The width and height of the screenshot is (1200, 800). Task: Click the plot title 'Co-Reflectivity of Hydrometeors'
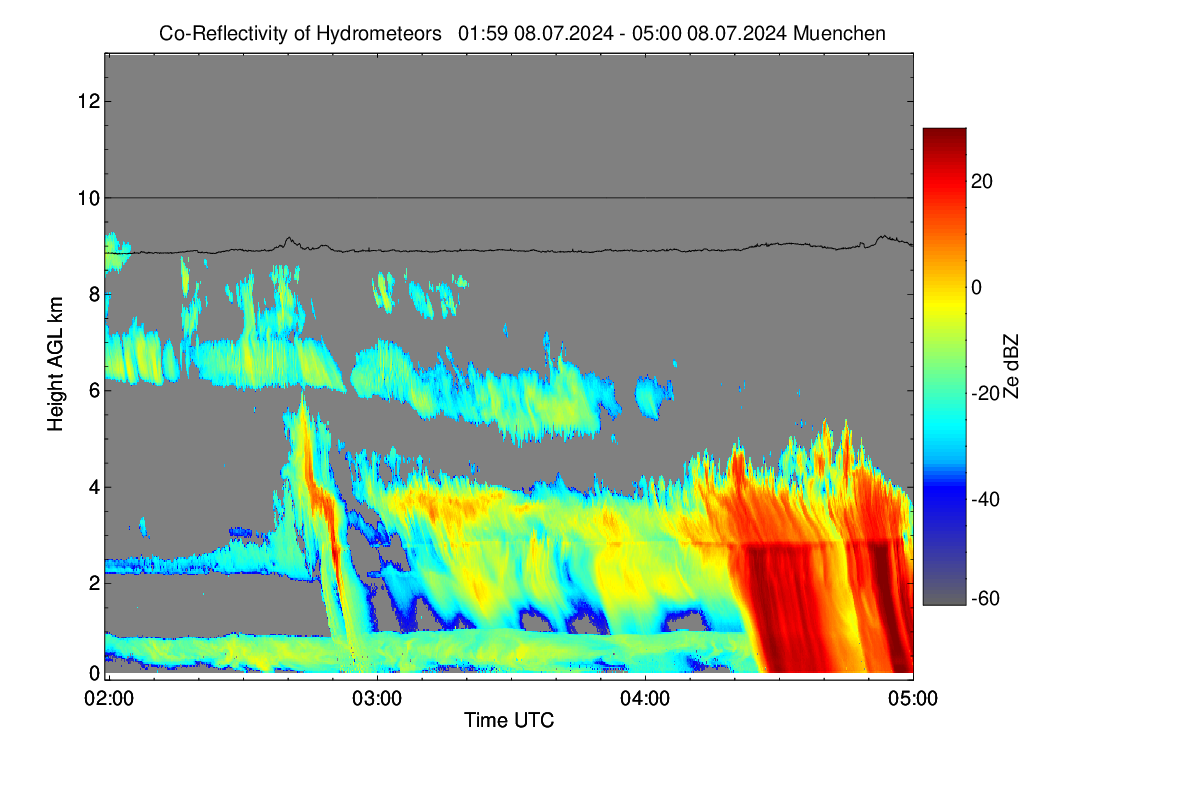tap(301, 33)
